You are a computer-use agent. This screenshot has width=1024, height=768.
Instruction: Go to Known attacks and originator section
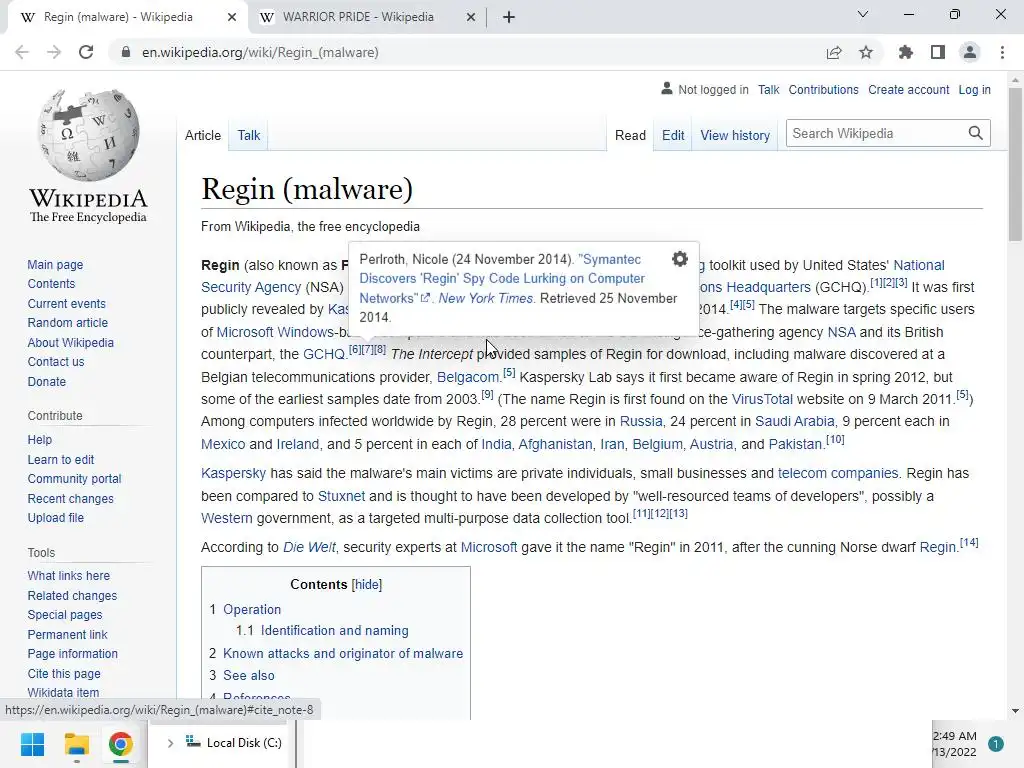343,653
